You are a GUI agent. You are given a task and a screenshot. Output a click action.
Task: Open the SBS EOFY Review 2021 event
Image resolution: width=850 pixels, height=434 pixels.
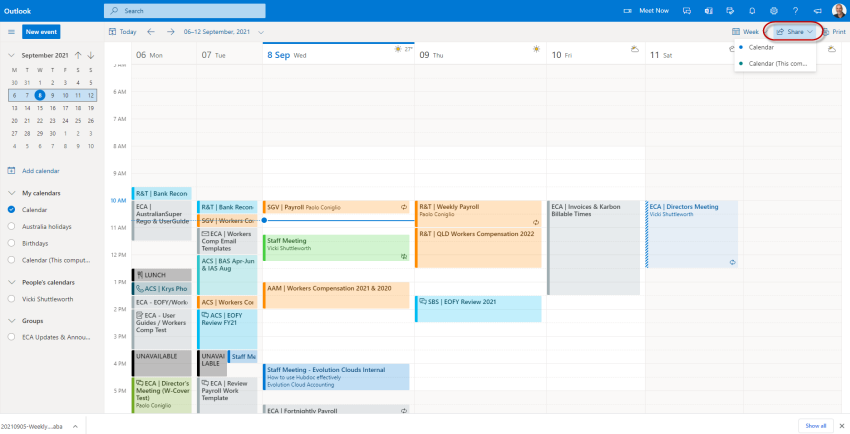tap(478, 309)
